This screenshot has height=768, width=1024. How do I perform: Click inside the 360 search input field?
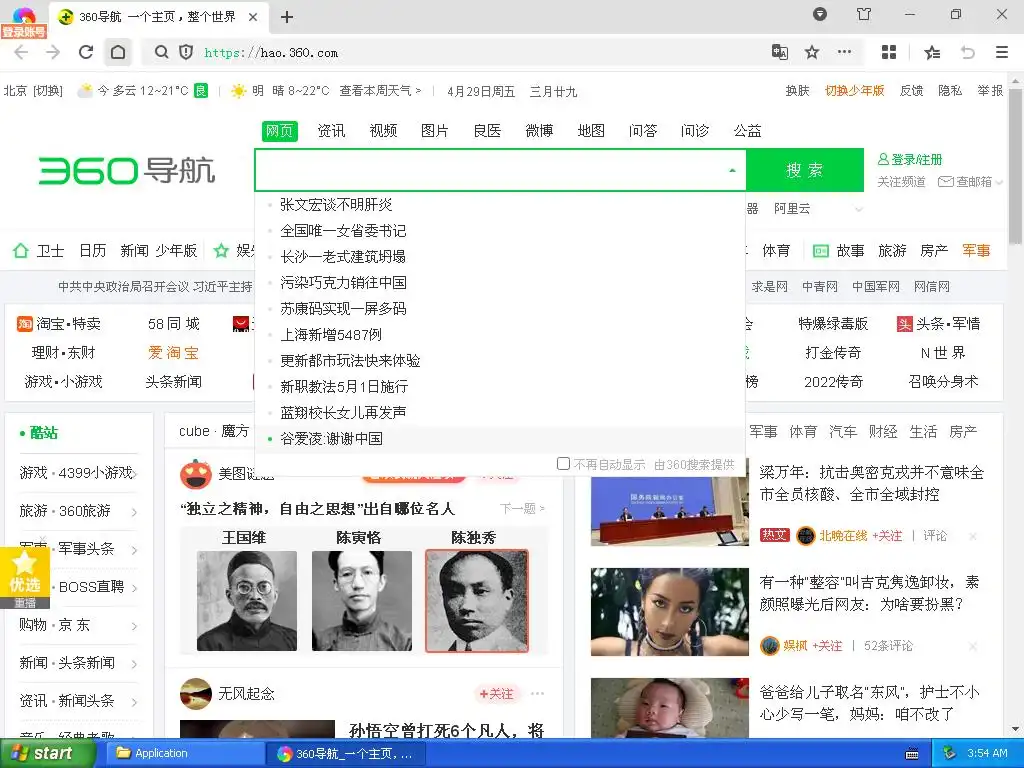[x=490, y=170]
